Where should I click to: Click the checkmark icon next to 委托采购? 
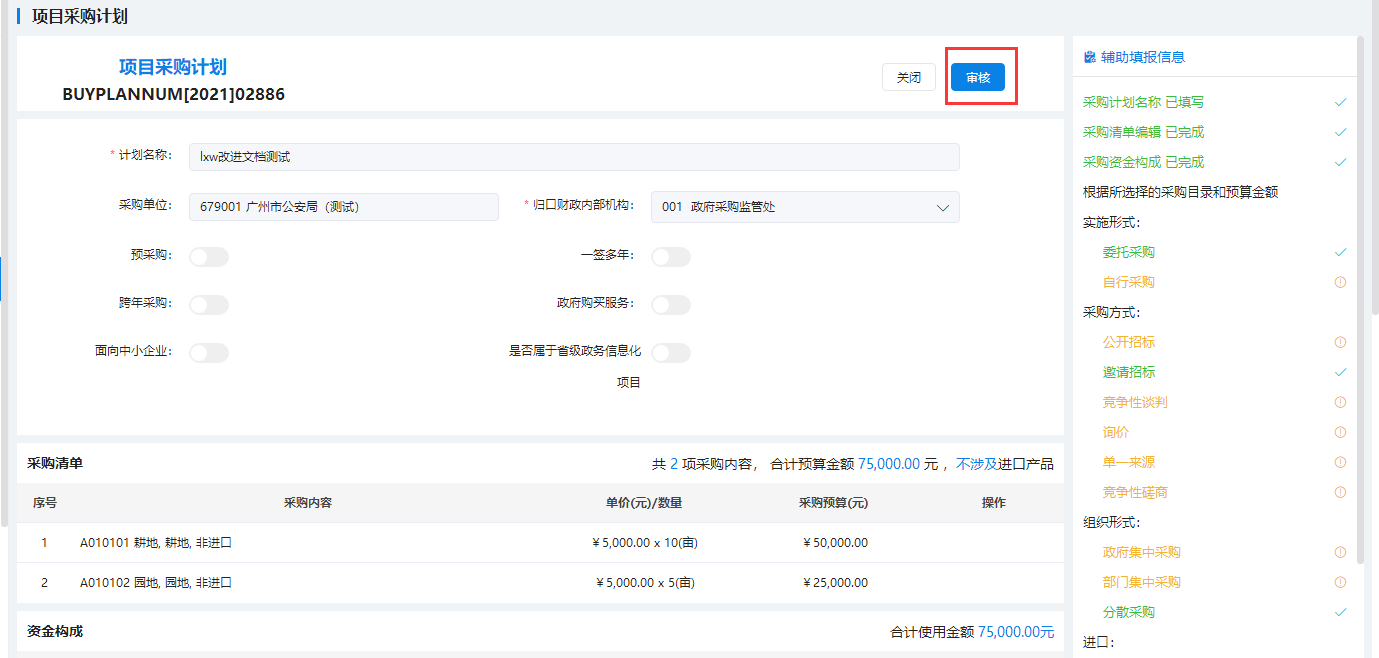tap(1340, 252)
